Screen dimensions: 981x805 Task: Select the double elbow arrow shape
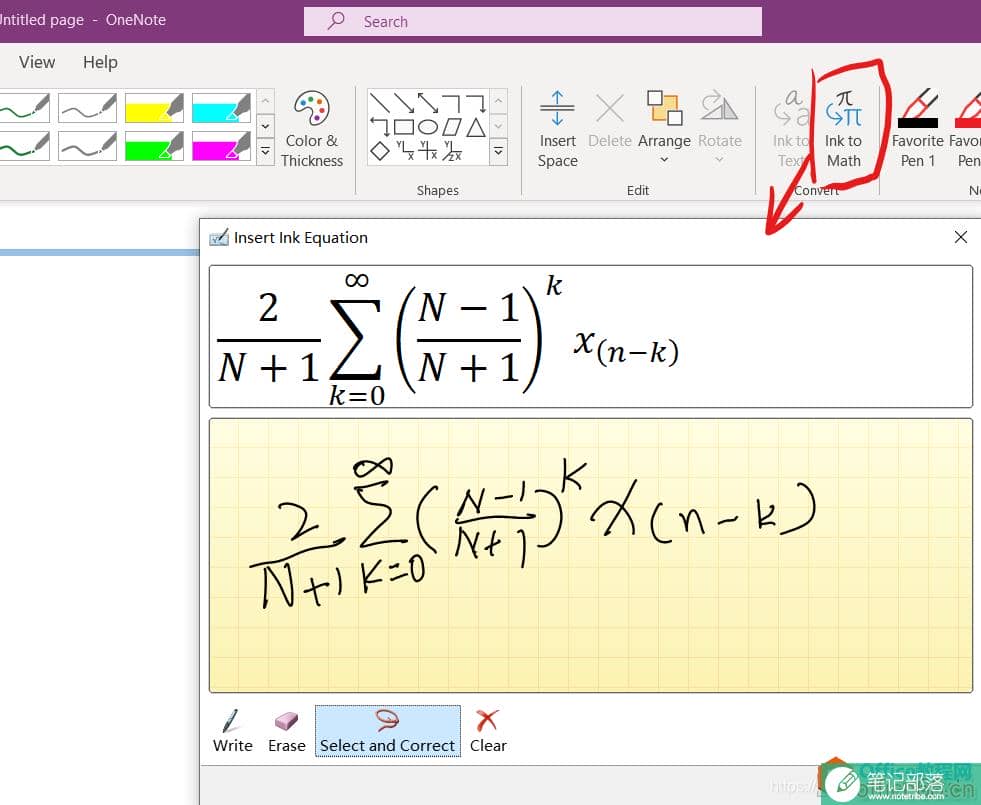pyautogui.click(x=380, y=126)
